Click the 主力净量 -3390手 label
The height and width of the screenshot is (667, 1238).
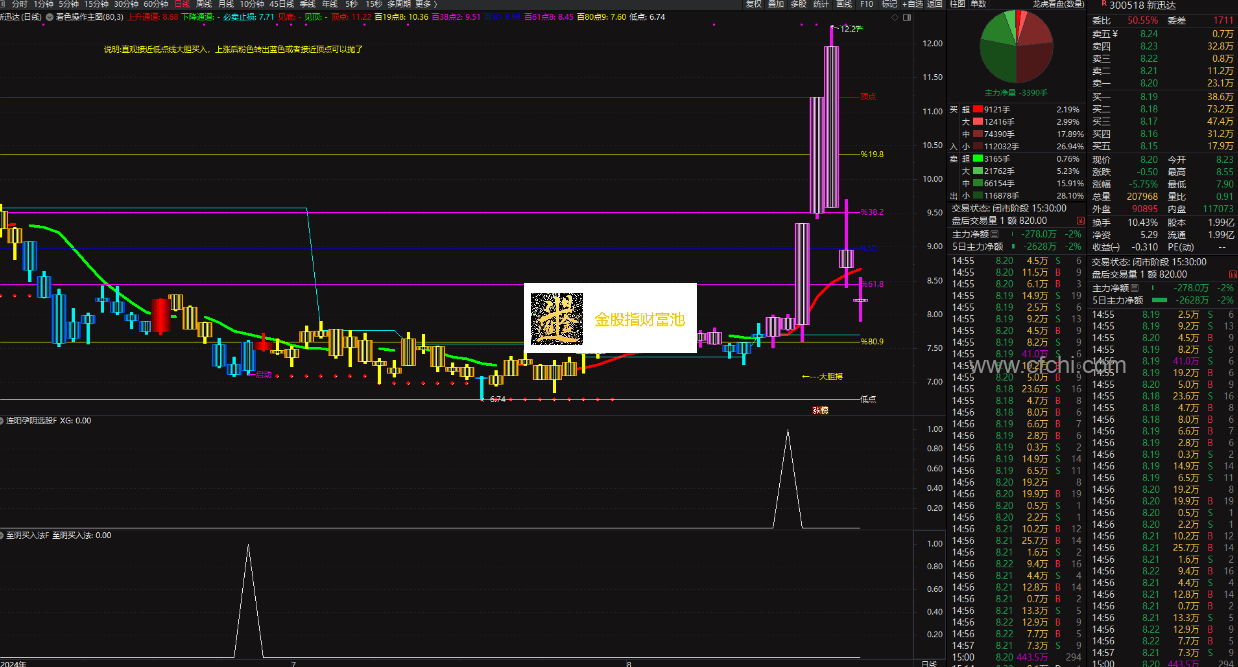(x=1016, y=92)
